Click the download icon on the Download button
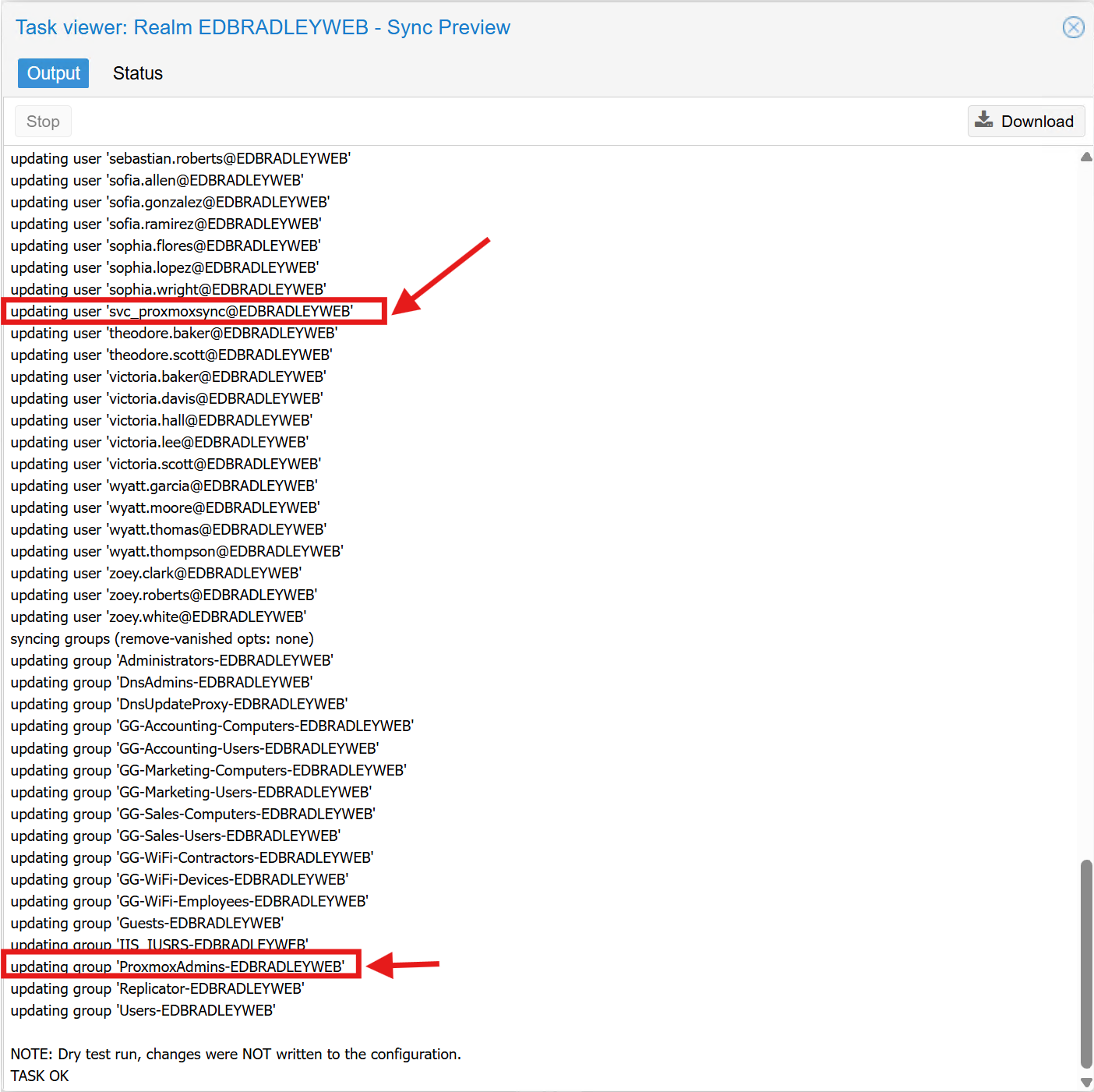Viewport: 1094px width, 1092px height. tap(984, 121)
